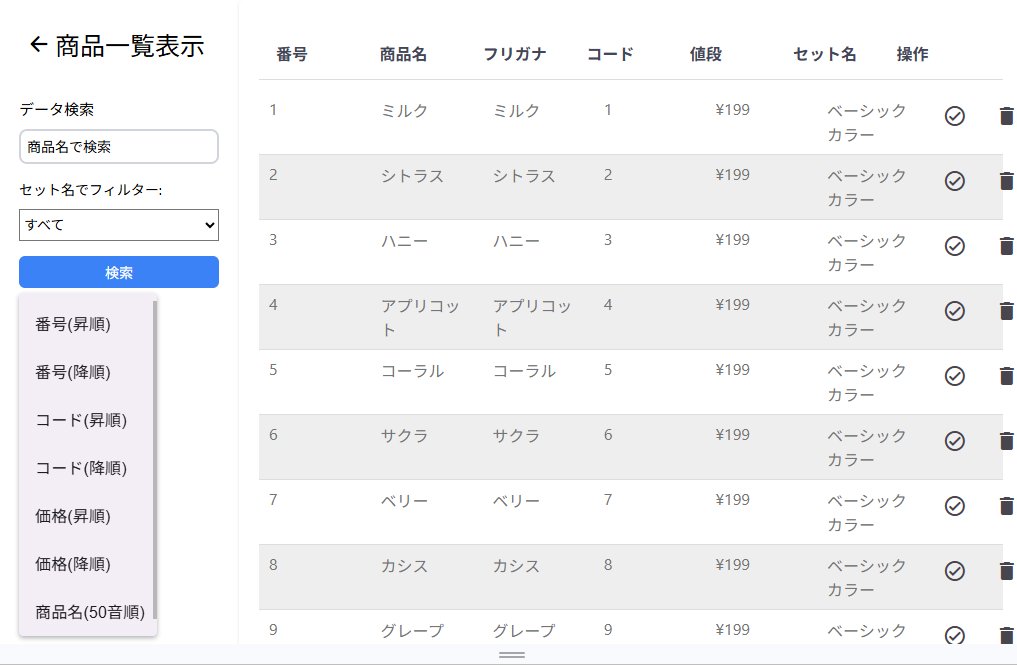Image resolution: width=1017 pixels, height=665 pixels.
Task: Click the セット名 column header
Action: 825,54
